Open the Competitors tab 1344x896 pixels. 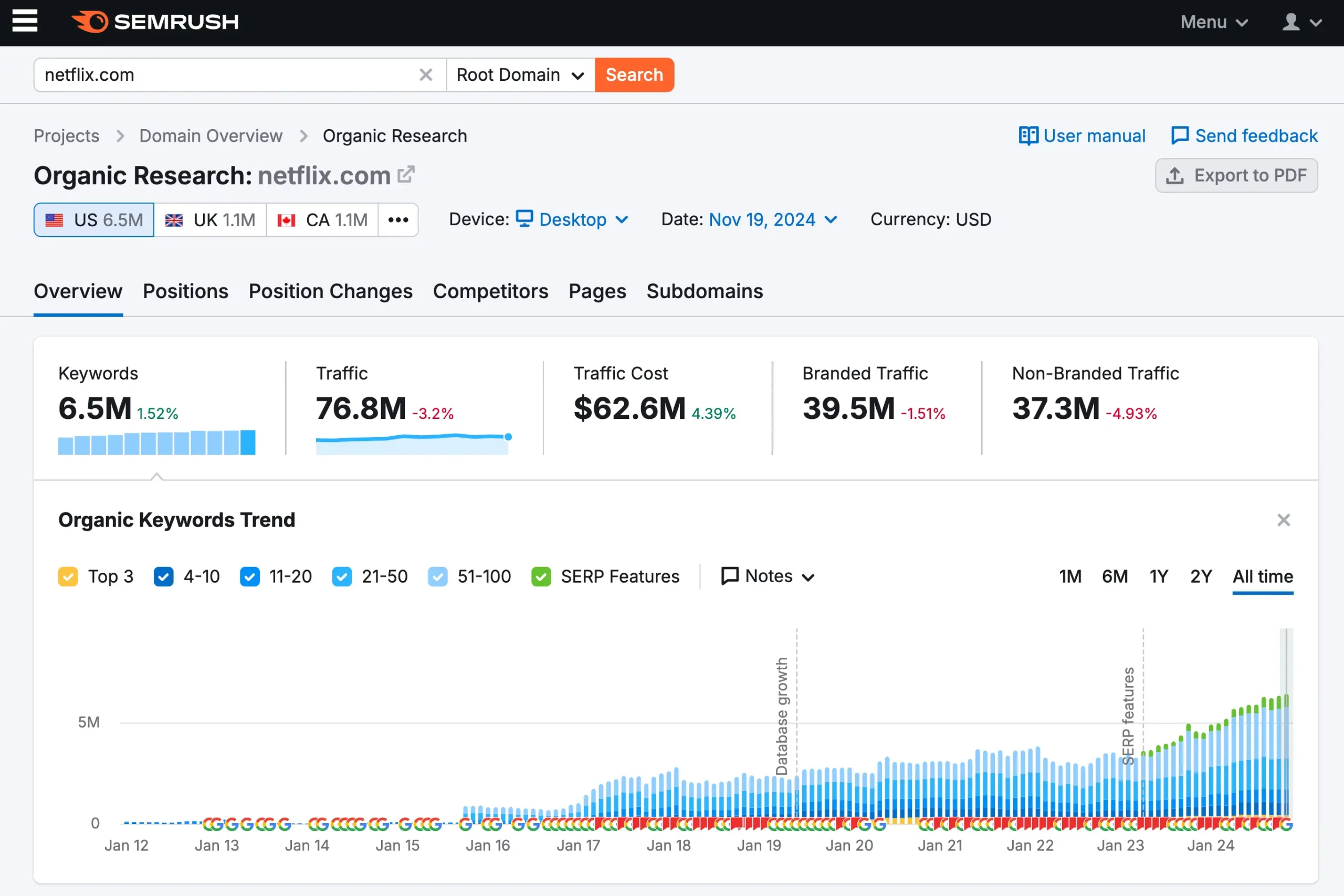coord(490,291)
